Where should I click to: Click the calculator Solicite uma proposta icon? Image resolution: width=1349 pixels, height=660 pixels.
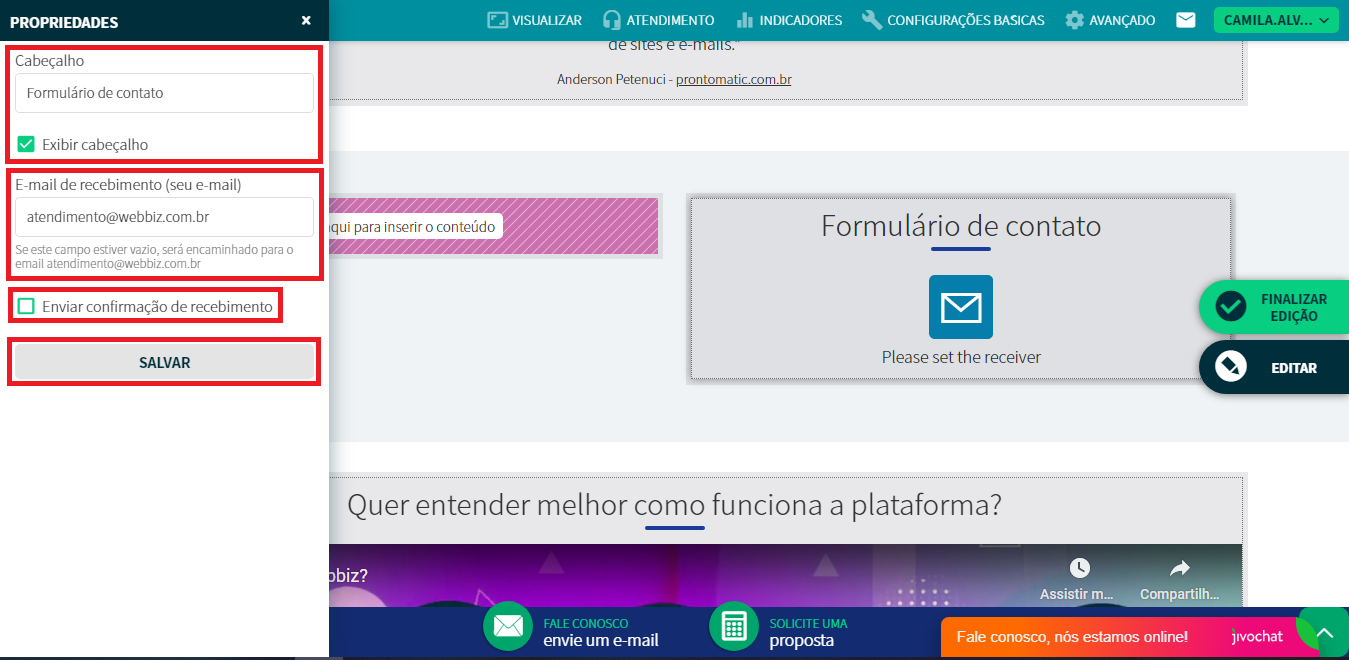pos(734,627)
